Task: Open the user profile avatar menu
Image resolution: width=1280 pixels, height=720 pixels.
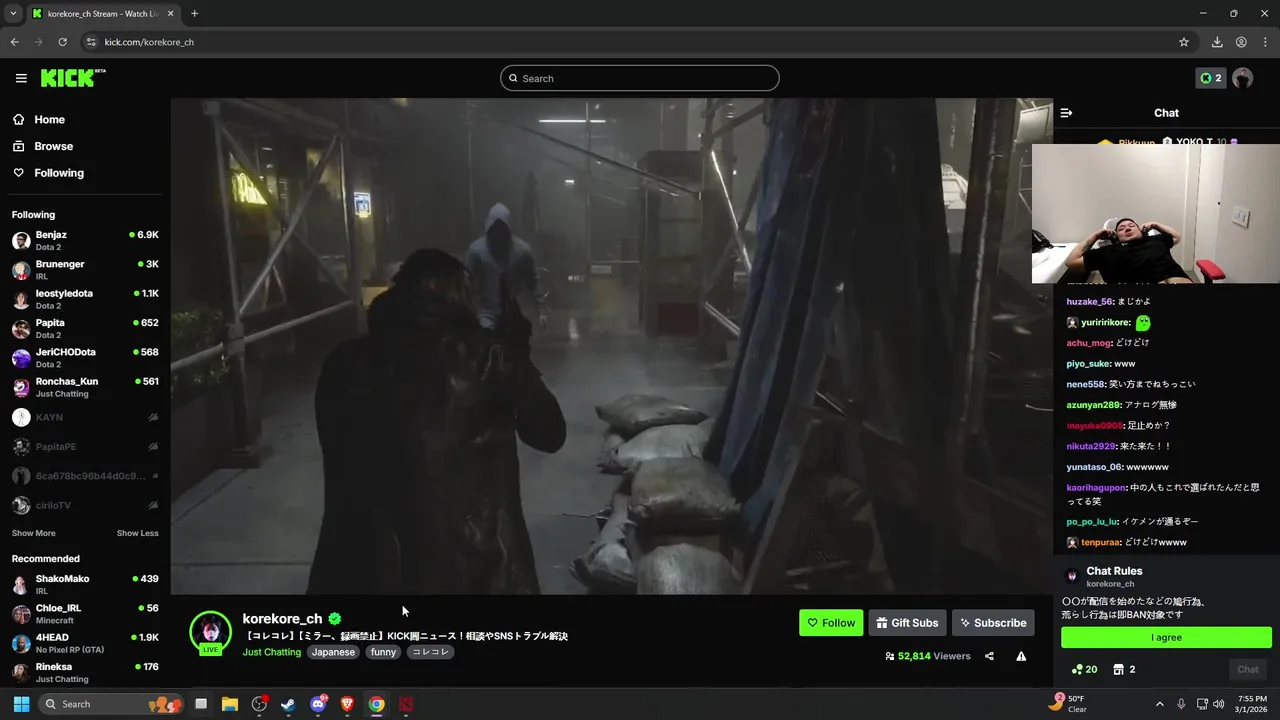Action: [1243, 78]
